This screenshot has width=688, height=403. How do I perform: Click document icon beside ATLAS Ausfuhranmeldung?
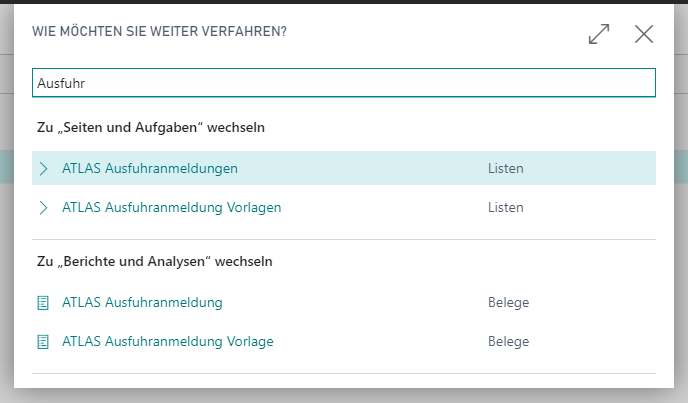(x=43, y=302)
